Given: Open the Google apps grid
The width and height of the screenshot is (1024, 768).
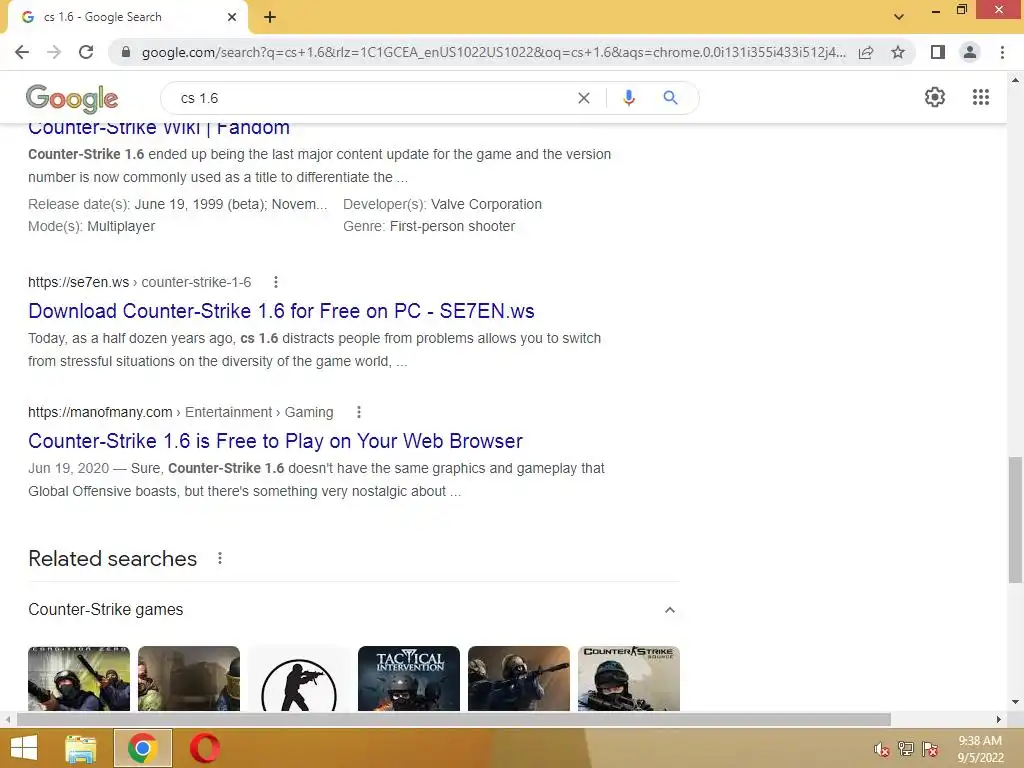Looking at the screenshot, I should [x=981, y=97].
